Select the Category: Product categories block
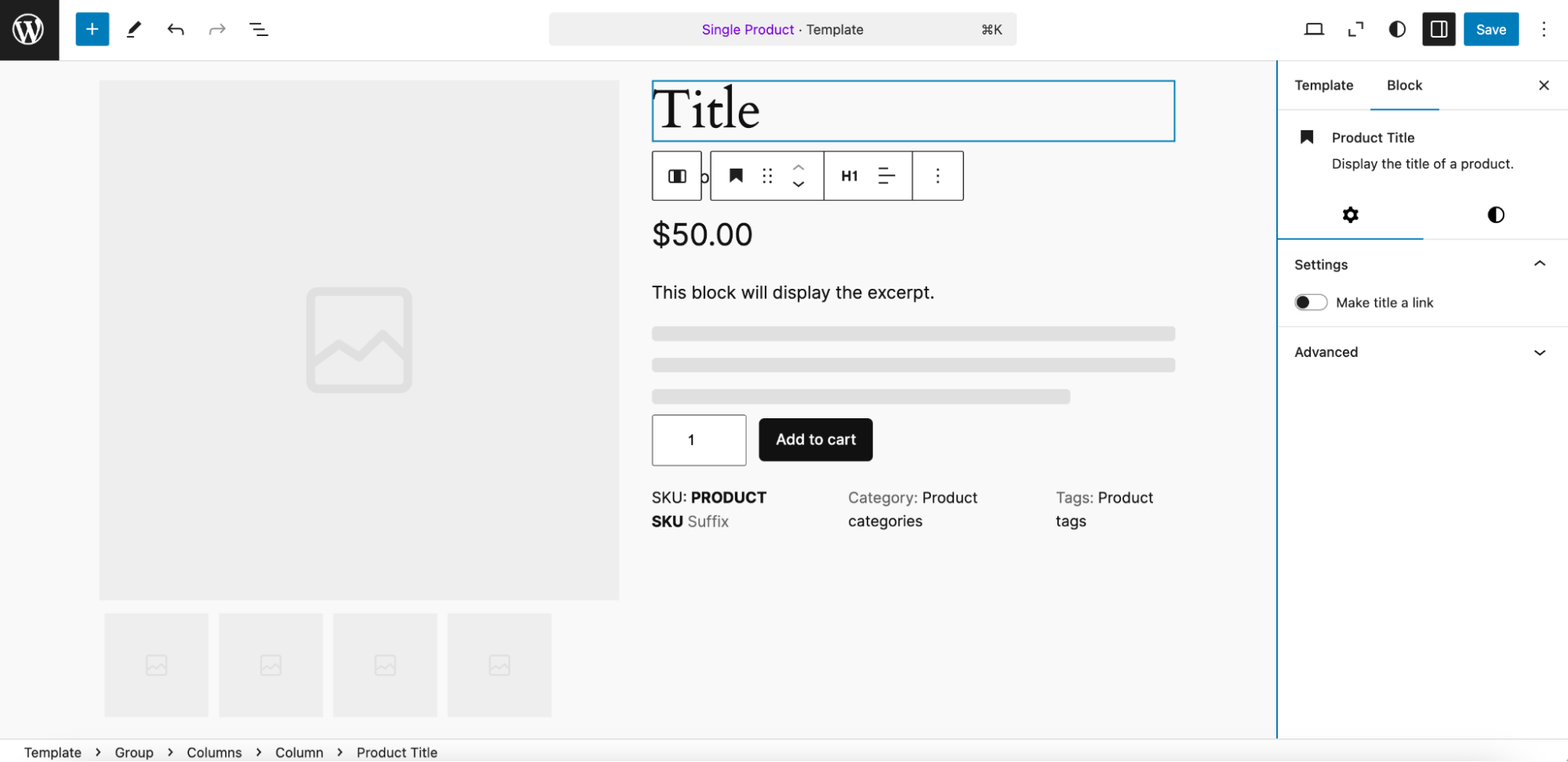This screenshot has height=762, width=1568. 912,509
